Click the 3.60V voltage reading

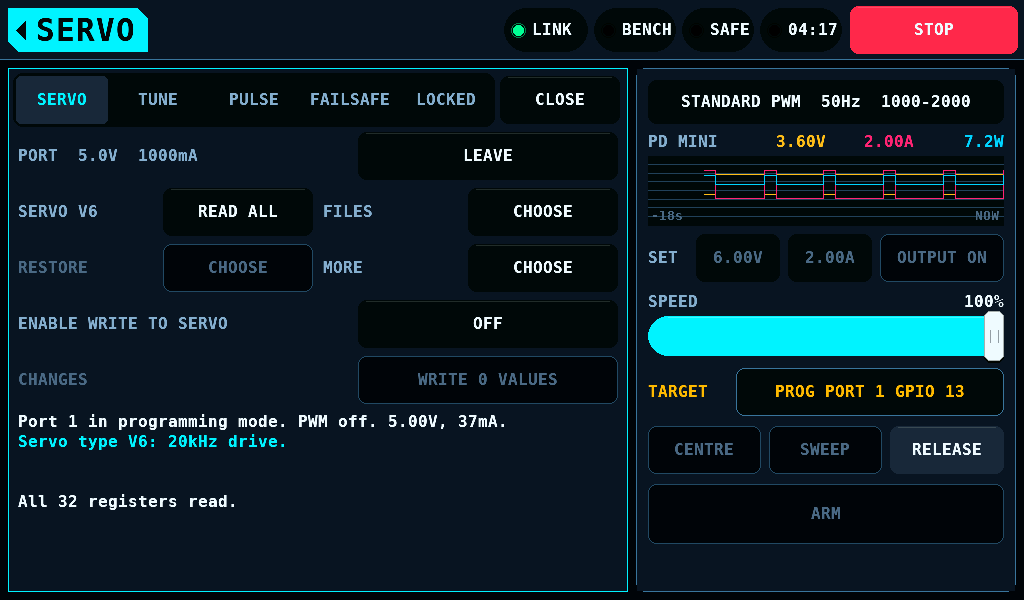[800, 142]
